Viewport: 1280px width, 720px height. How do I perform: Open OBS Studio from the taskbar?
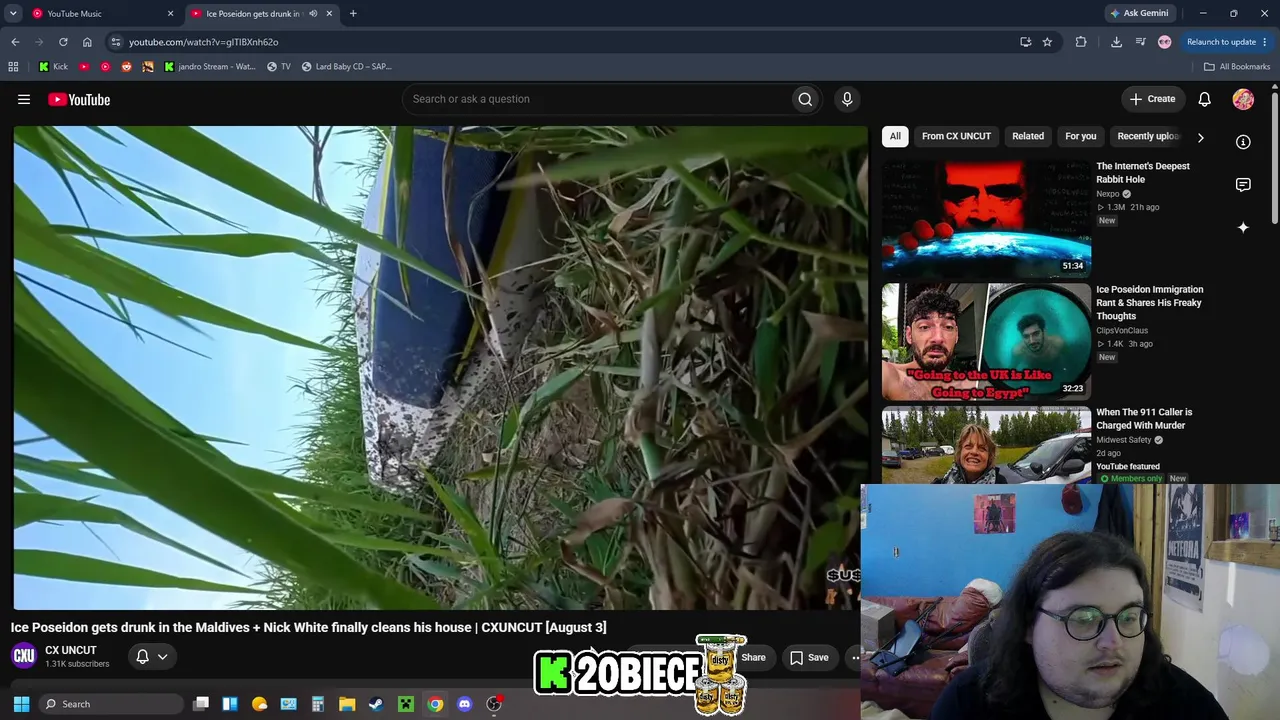point(493,704)
